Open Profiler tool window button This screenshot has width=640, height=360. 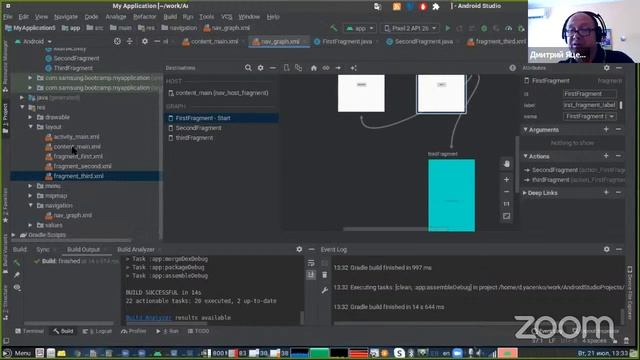coord(133,331)
